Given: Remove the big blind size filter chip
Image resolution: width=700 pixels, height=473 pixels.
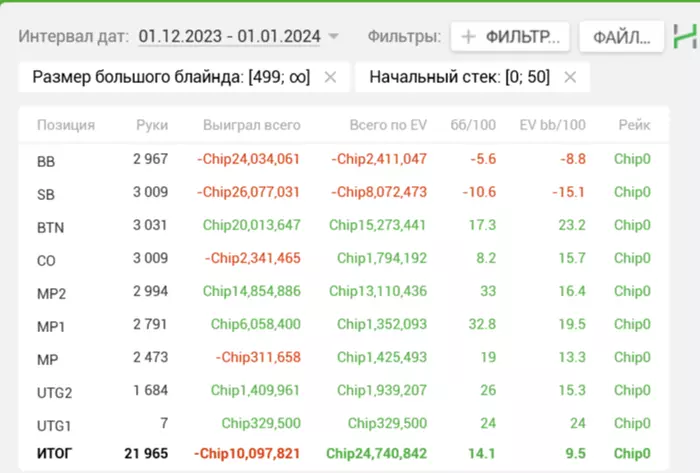Looking at the screenshot, I should [331, 77].
